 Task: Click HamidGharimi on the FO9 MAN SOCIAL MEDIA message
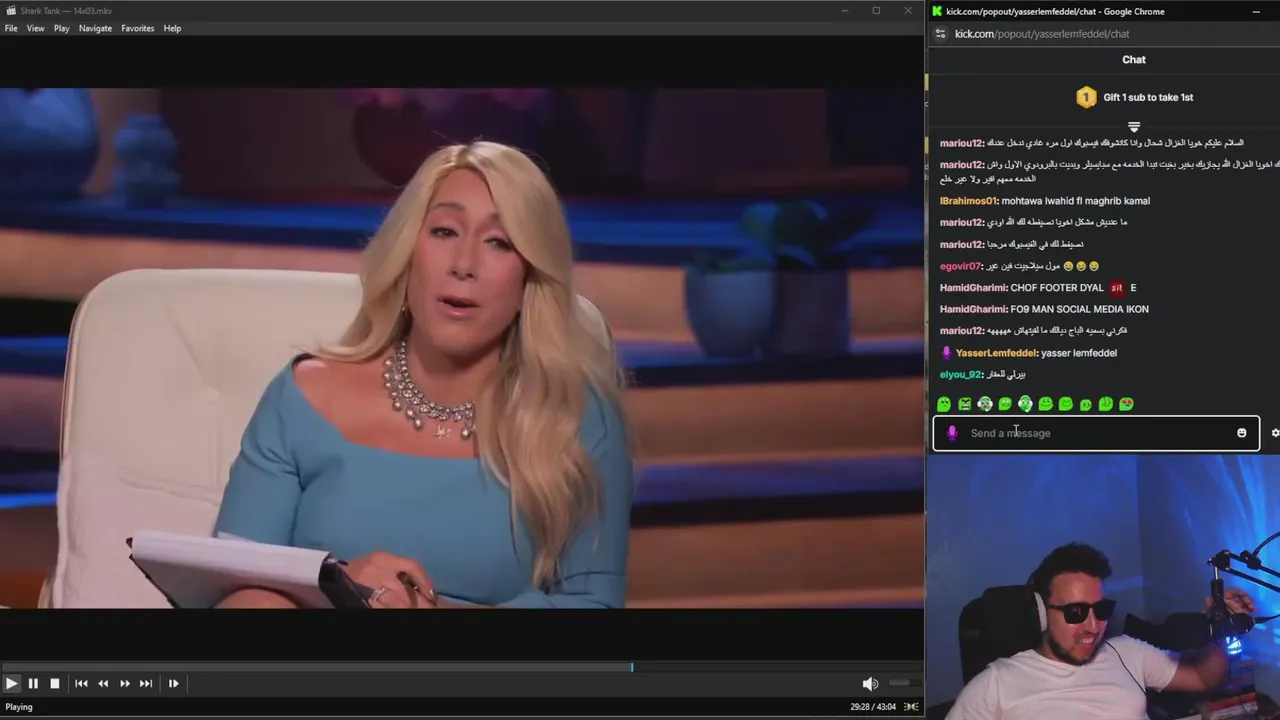973,309
